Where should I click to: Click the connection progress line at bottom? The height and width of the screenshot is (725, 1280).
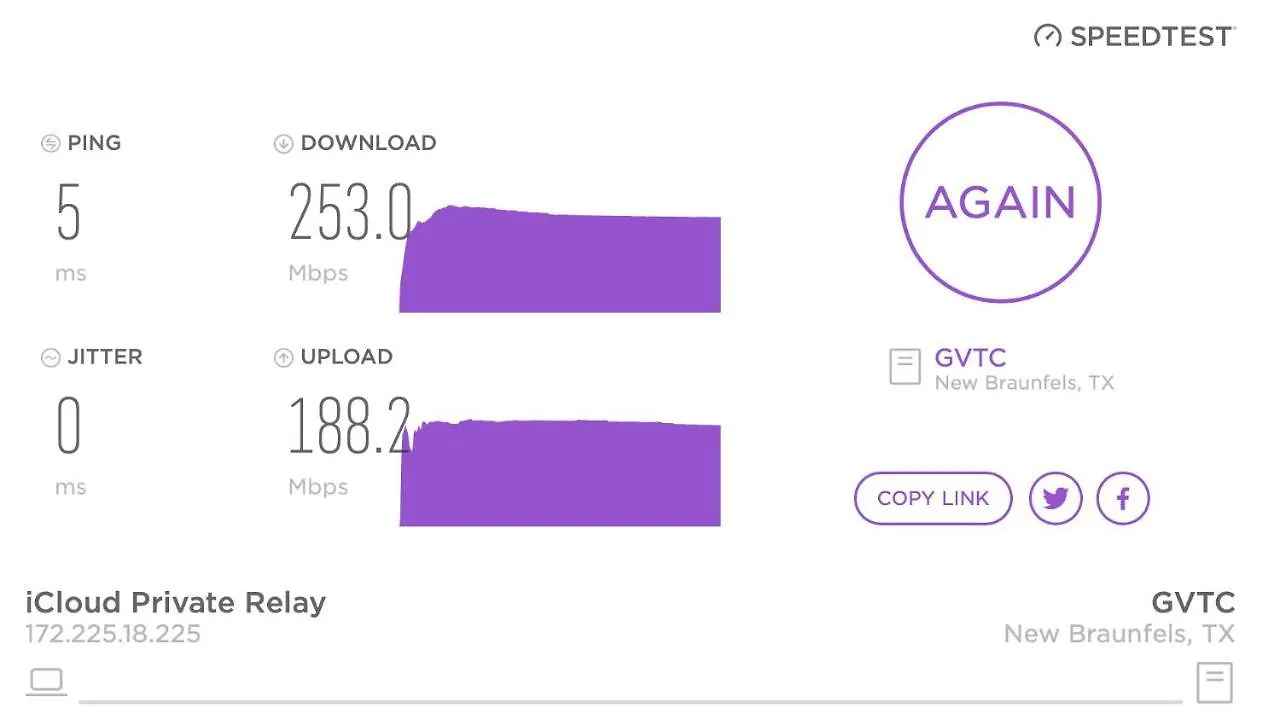630,702
